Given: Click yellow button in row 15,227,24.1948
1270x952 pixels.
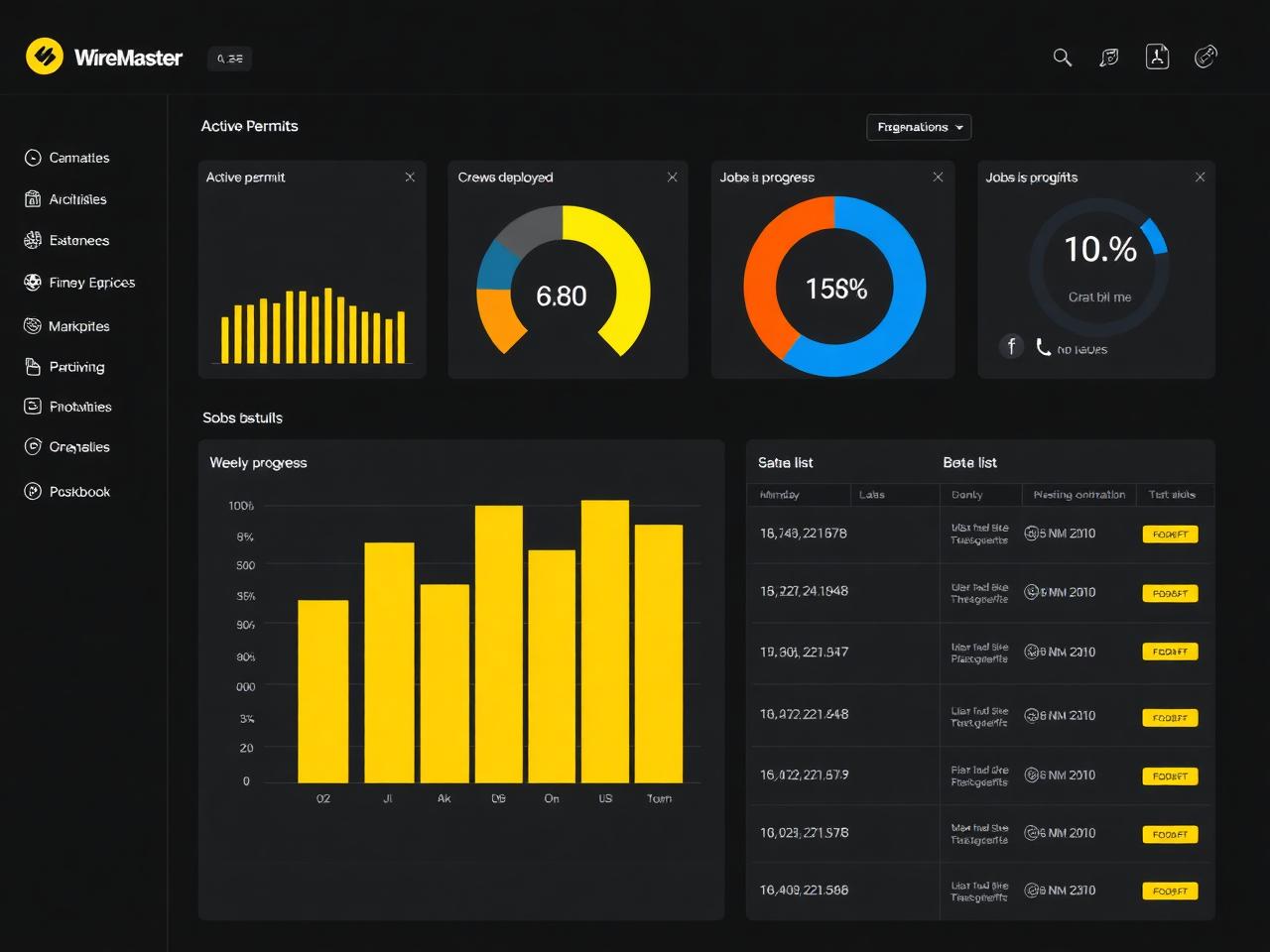Looking at the screenshot, I should (x=1171, y=593).
